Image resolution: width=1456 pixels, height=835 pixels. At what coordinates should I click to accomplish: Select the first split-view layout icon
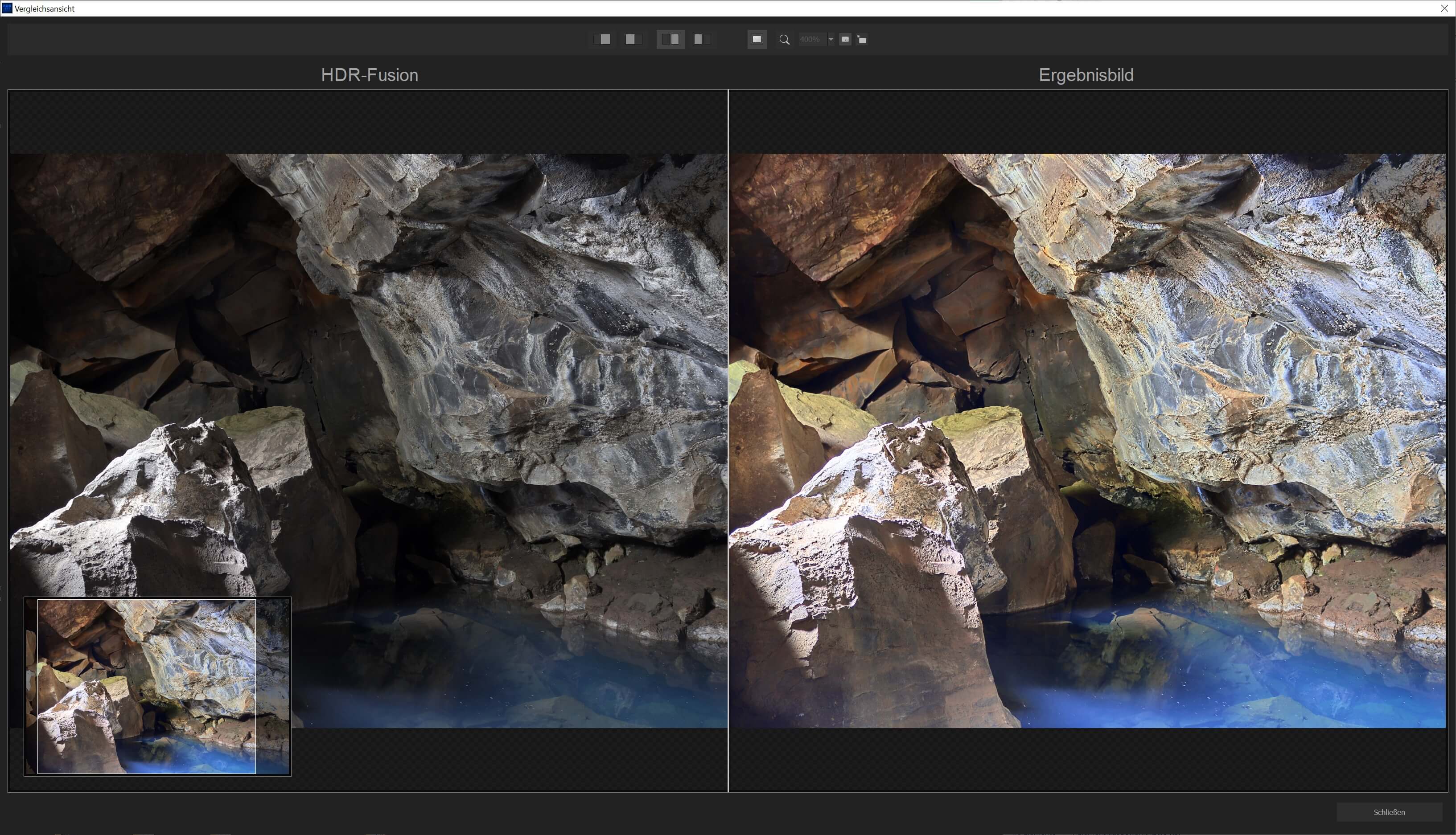click(602, 39)
